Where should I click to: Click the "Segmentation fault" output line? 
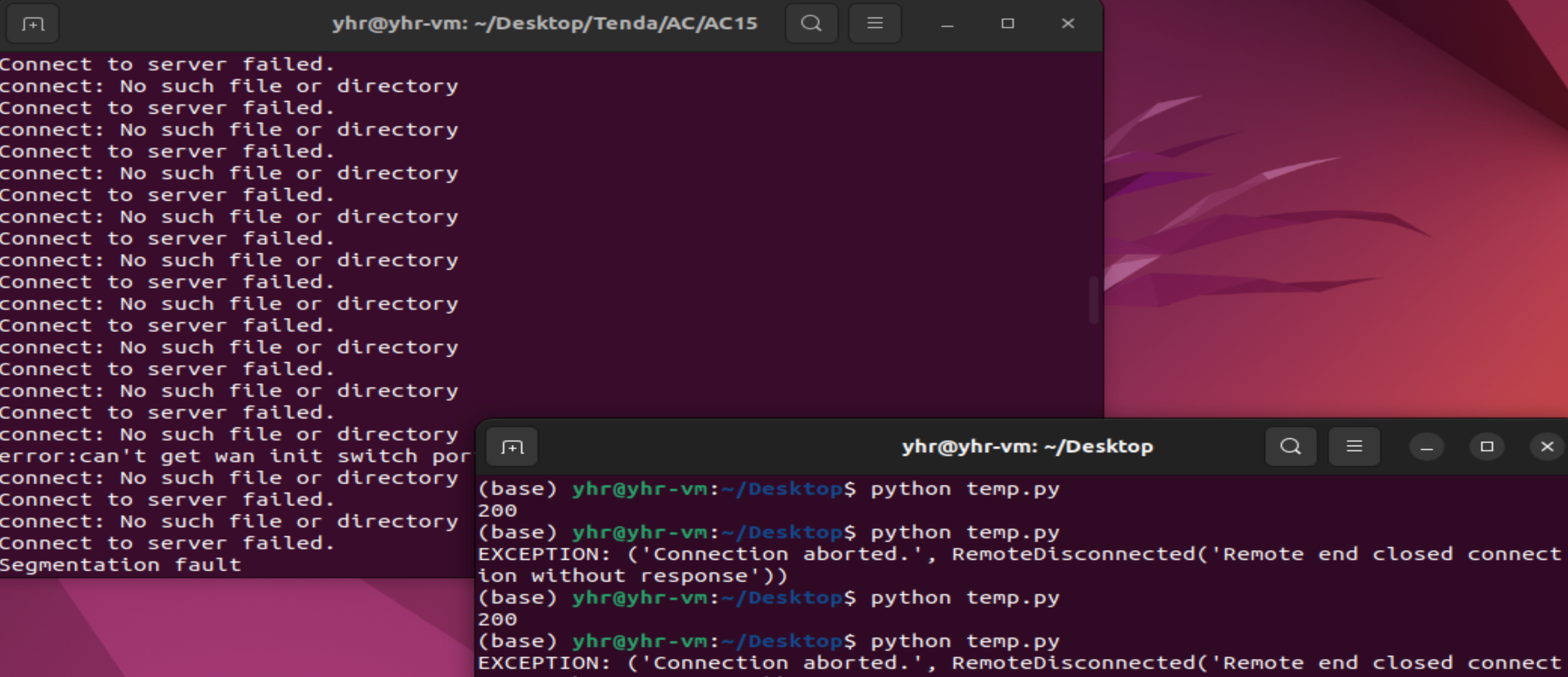pos(121,565)
